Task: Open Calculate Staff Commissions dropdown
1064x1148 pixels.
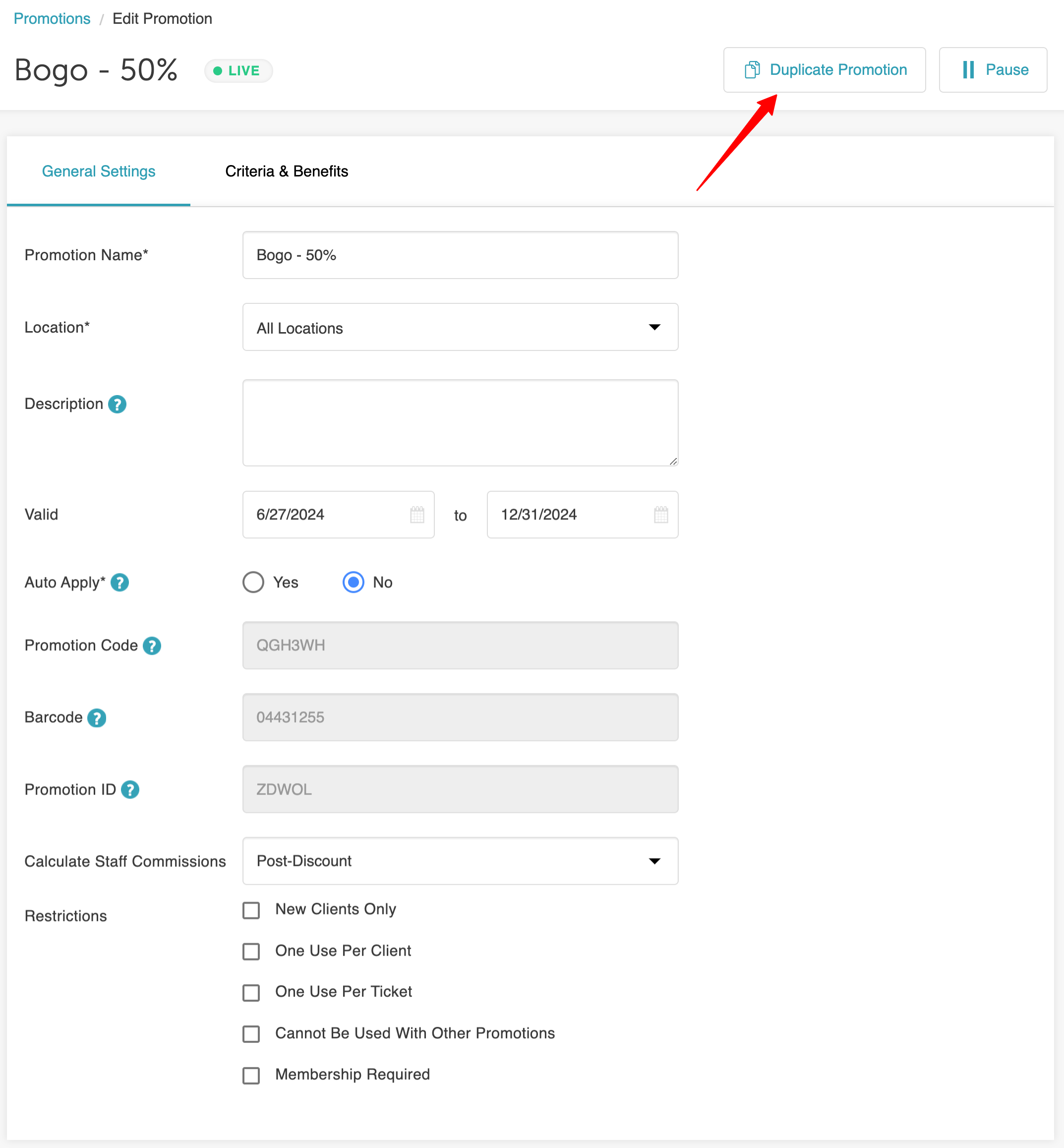Action: click(460, 861)
